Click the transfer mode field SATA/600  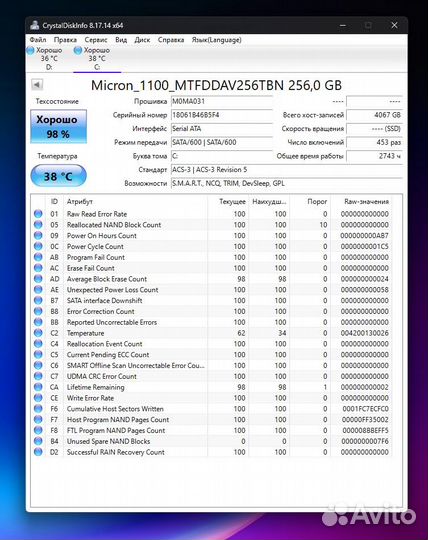pyautogui.click(x=222, y=142)
